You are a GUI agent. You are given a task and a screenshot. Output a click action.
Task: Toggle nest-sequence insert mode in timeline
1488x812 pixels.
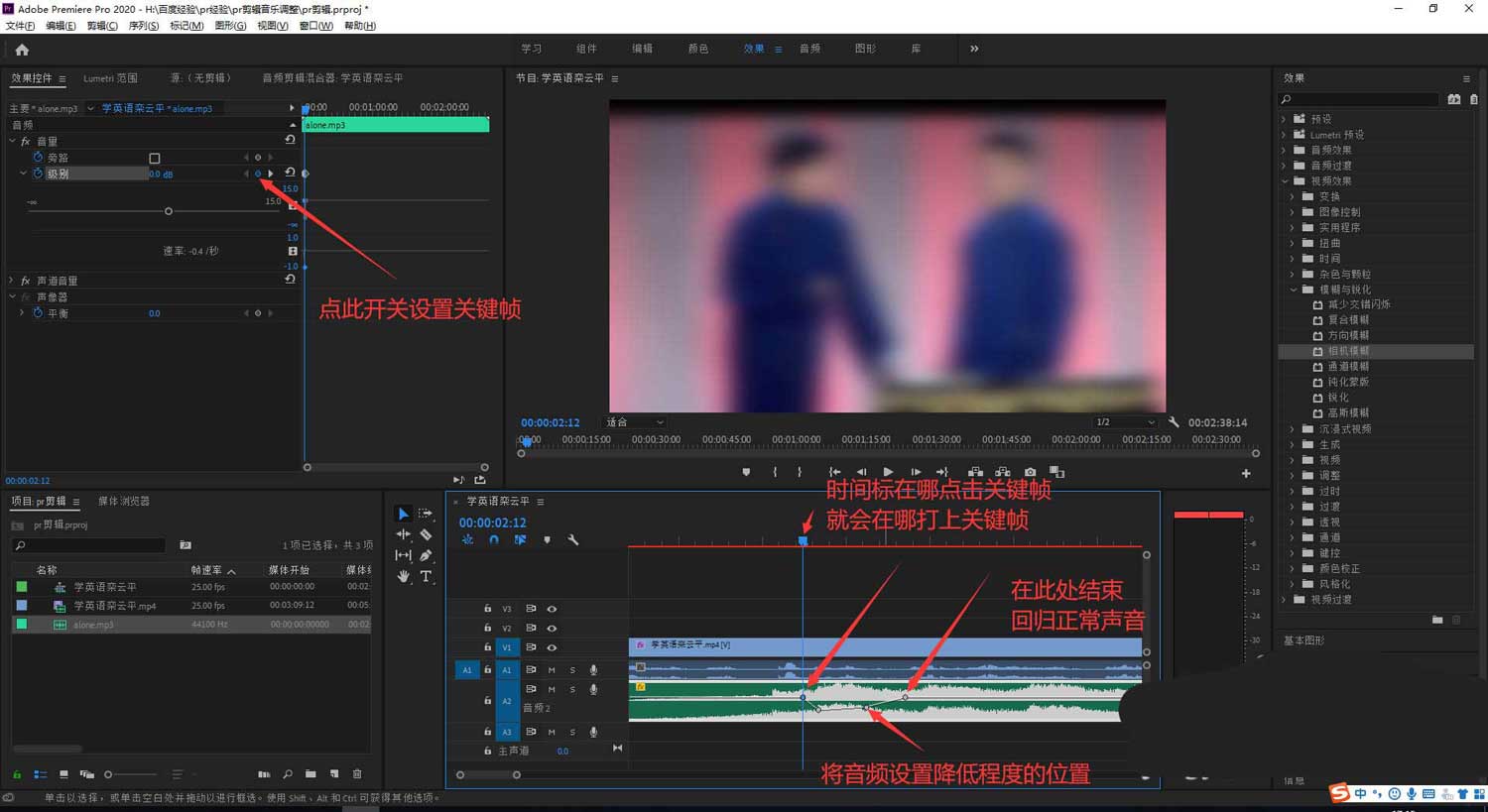pyautogui.click(x=467, y=540)
